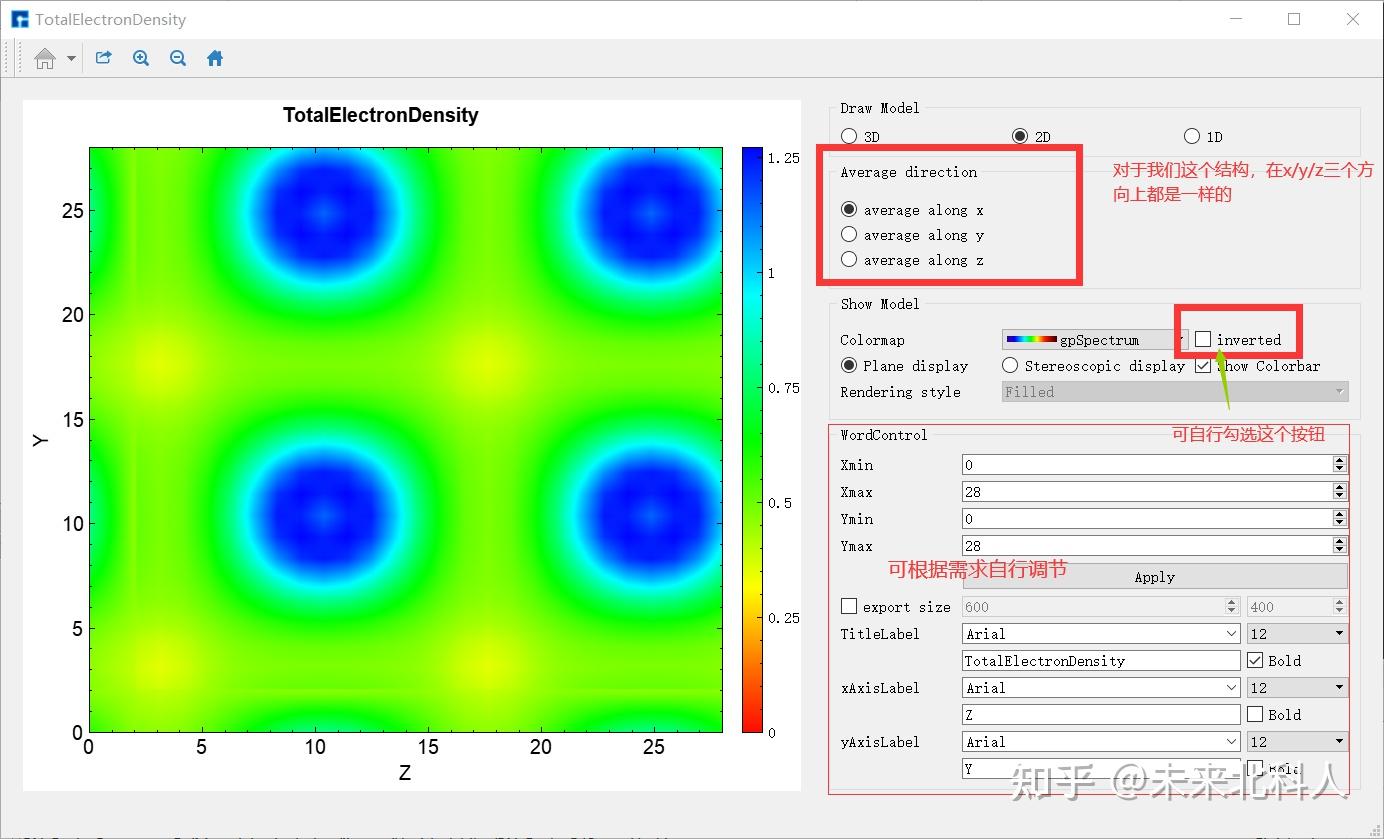Select the zoom out magnifier tool
This screenshot has width=1384, height=839.
(178, 58)
